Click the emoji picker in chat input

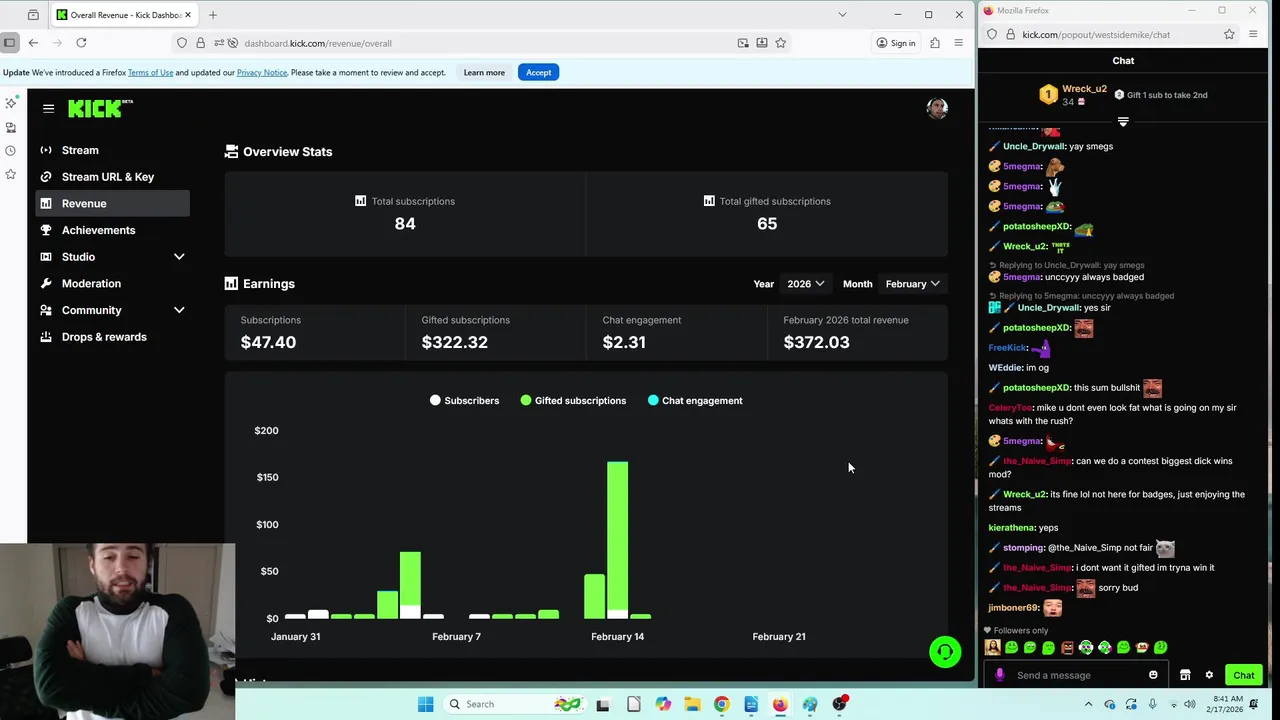[1153, 675]
